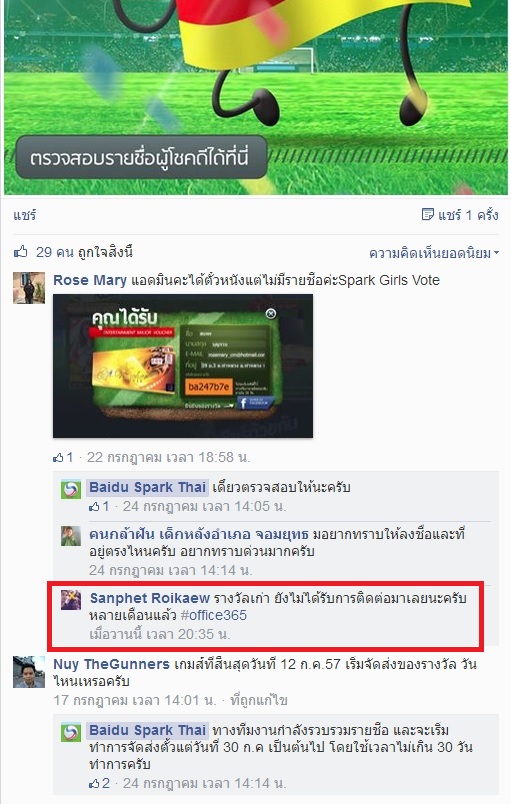Image resolution: width=511 pixels, height=804 pixels.
Task: Open the voucher image in Rose Mary's comment
Action: pos(183,366)
